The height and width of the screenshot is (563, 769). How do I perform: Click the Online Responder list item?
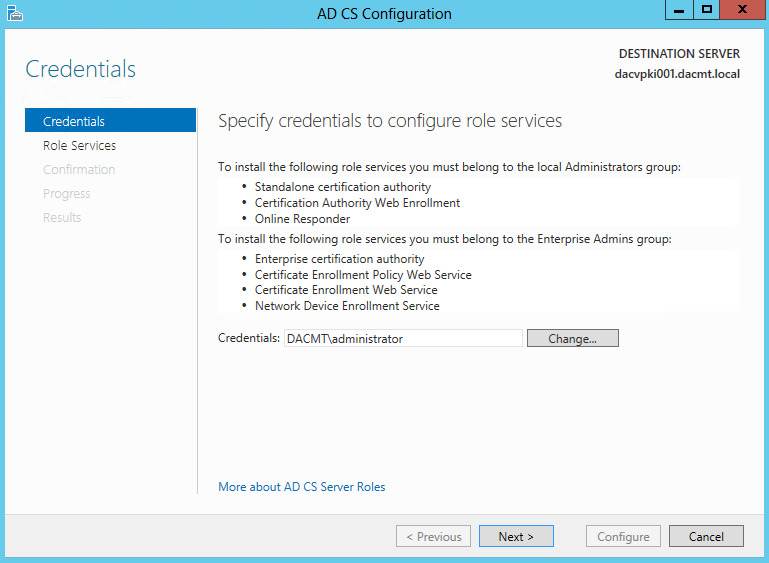302,219
